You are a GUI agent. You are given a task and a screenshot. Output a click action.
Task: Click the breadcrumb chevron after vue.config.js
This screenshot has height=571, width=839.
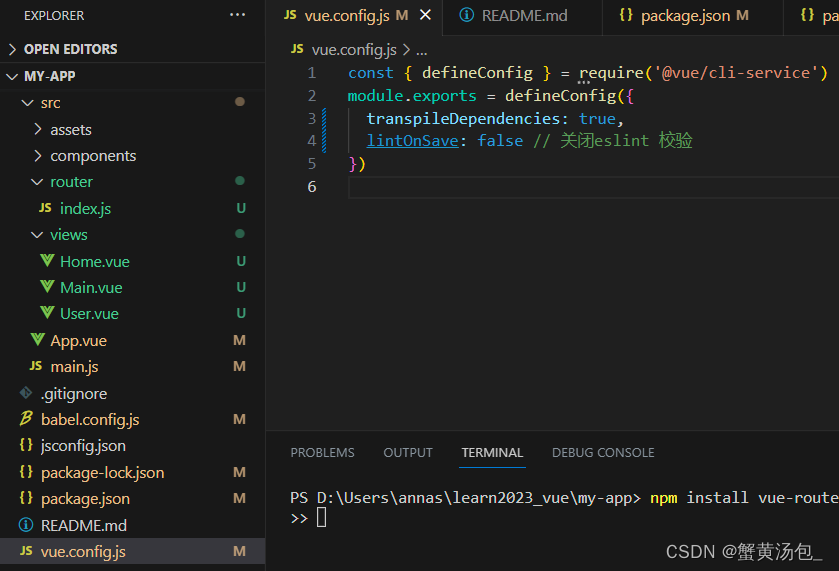[407, 50]
